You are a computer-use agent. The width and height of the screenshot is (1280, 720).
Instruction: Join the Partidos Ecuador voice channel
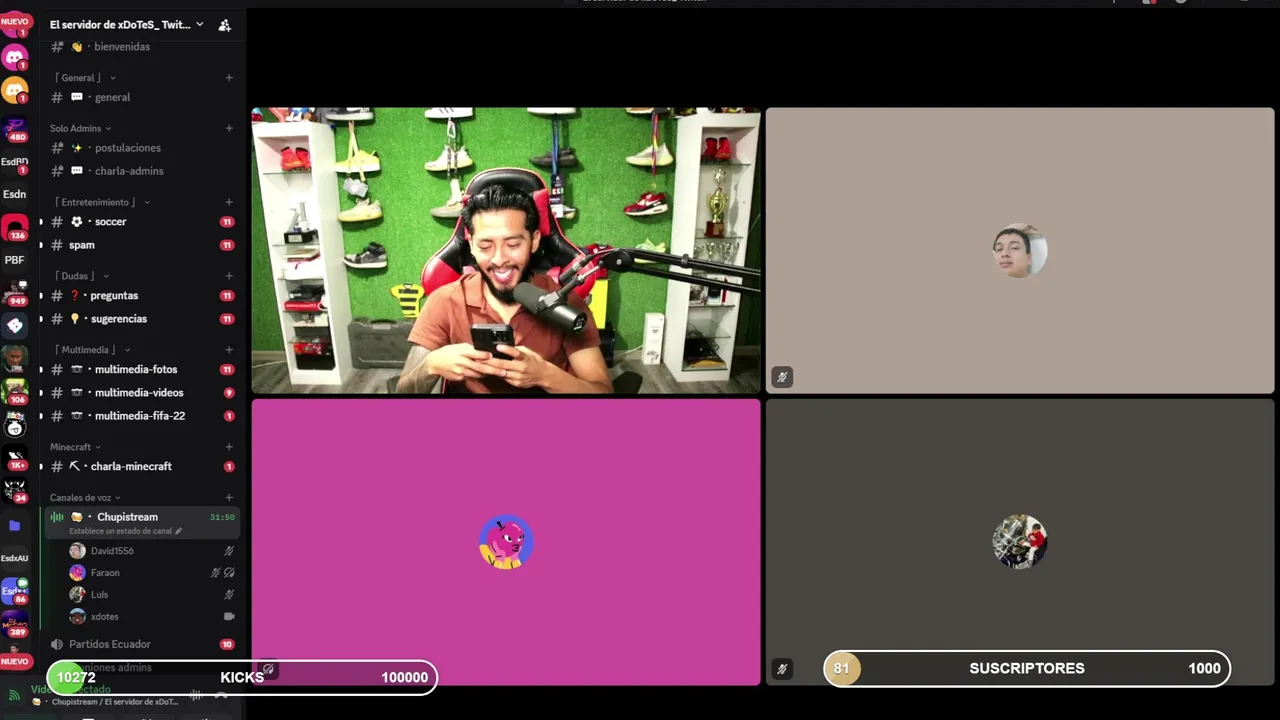[142, 645]
